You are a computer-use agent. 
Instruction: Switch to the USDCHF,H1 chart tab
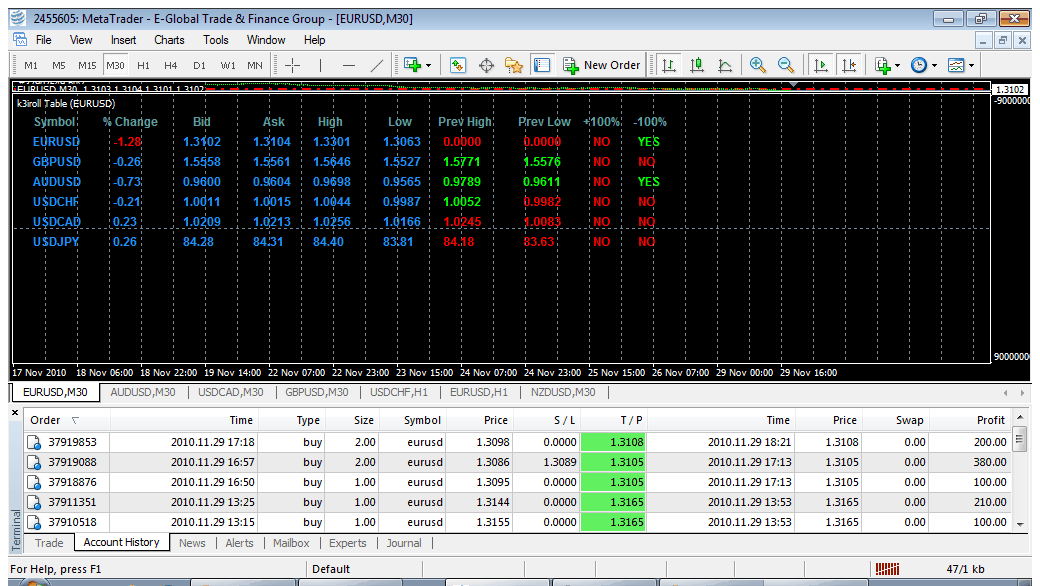[x=399, y=392]
